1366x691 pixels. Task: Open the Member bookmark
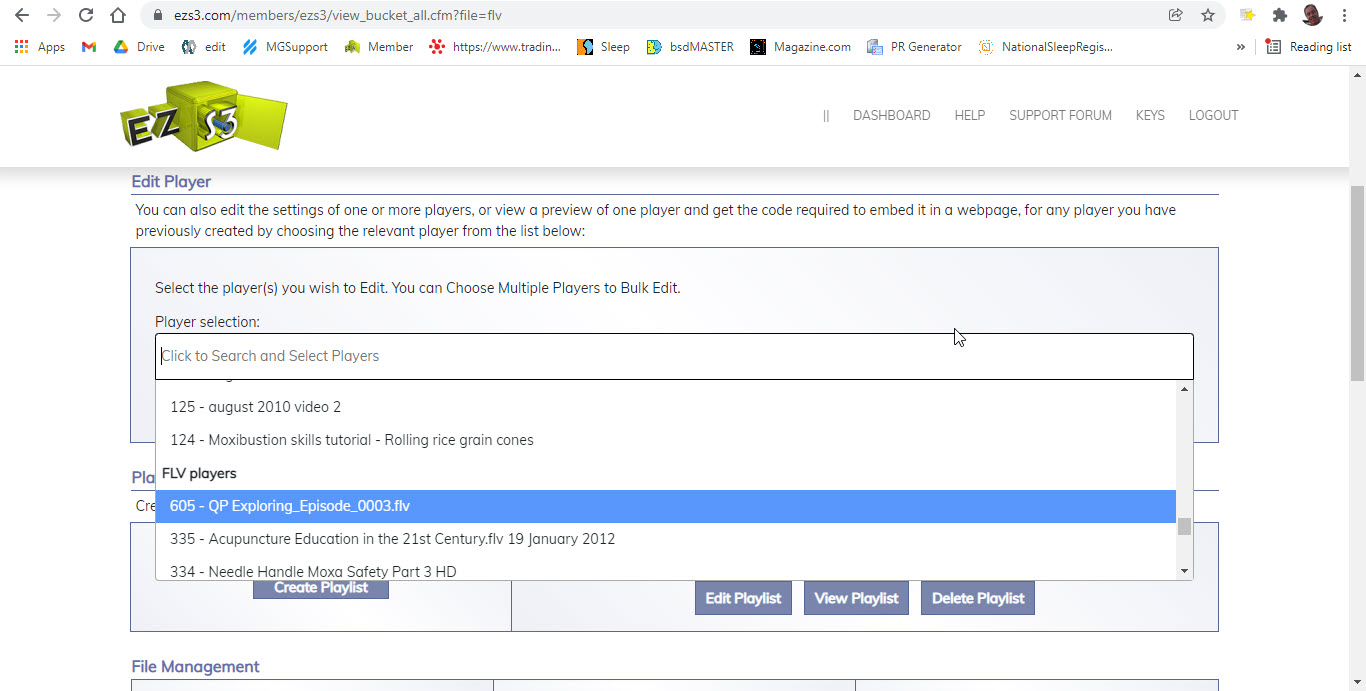(379, 47)
